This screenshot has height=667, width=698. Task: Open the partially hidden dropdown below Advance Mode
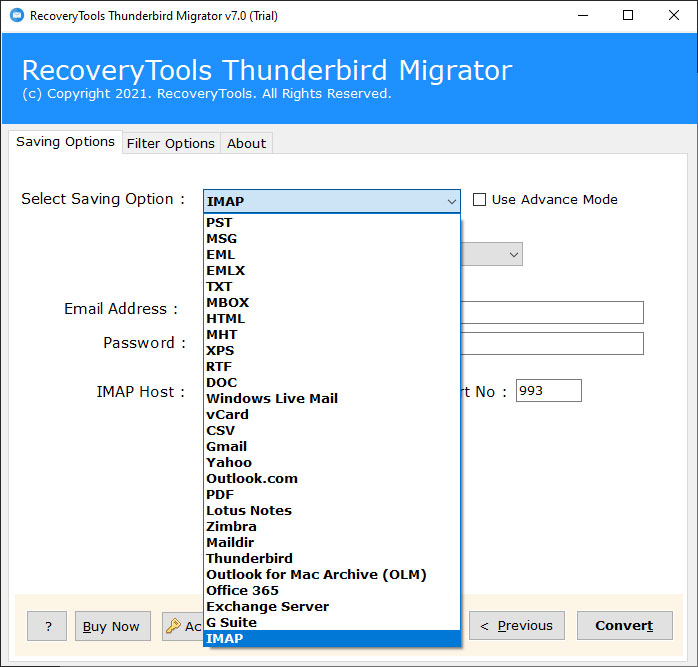click(x=491, y=254)
